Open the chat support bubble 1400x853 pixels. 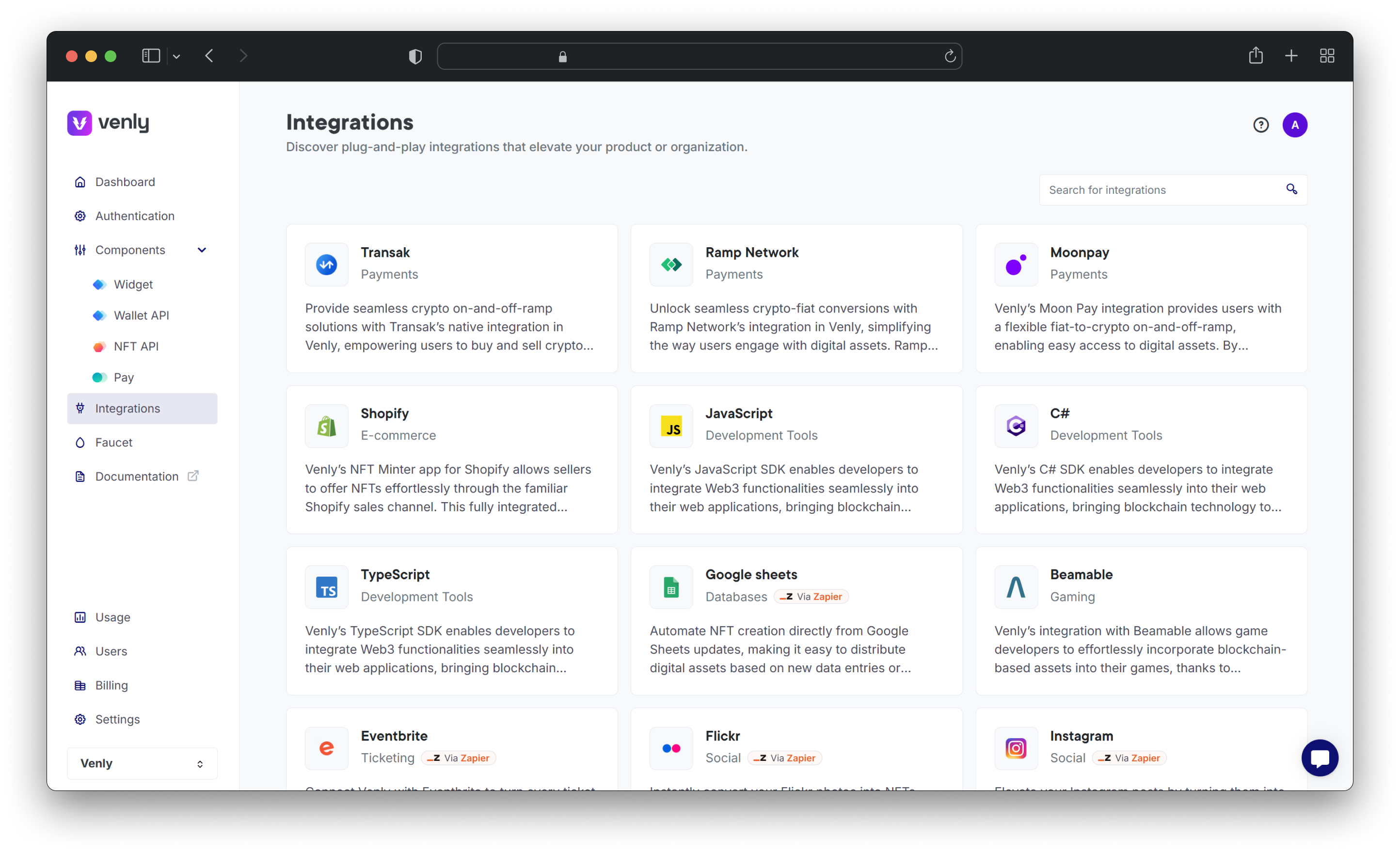[x=1320, y=758]
